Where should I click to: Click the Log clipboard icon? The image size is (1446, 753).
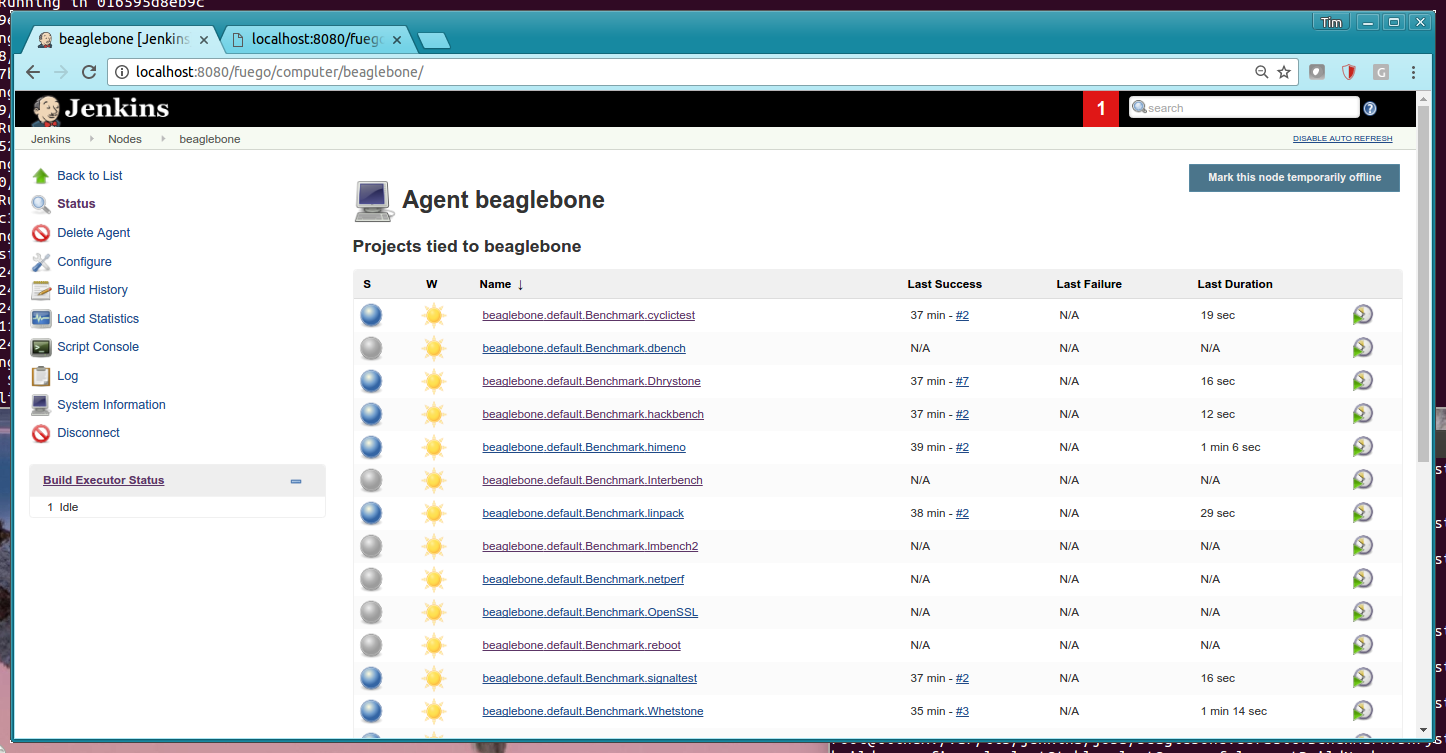(x=41, y=376)
